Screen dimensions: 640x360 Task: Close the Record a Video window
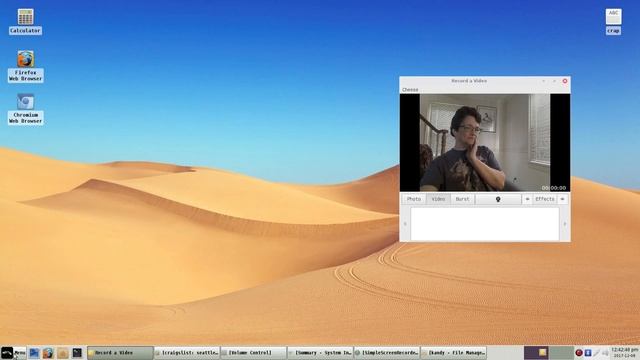[x=565, y=81]
